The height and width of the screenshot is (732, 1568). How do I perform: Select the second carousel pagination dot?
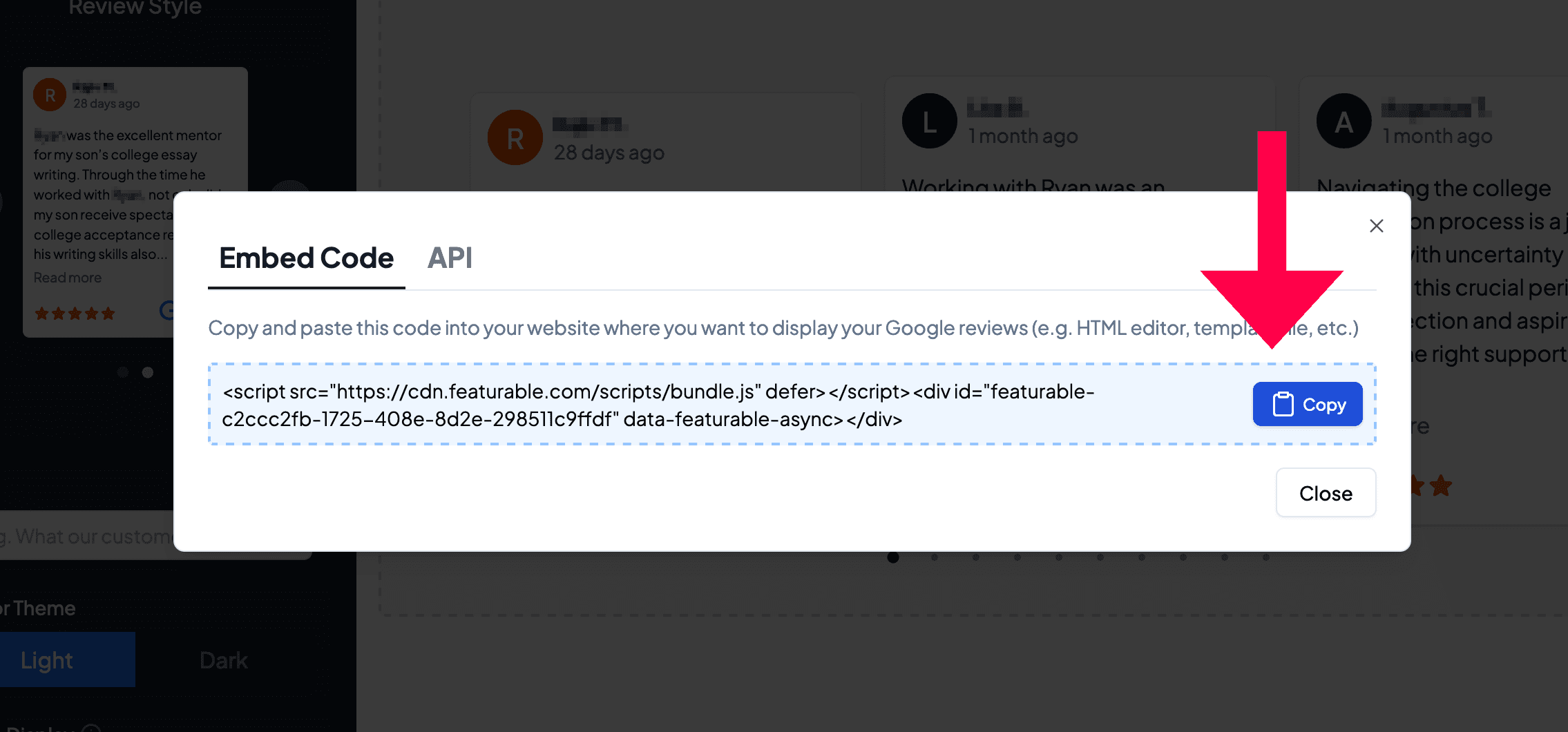pyautogui.click(x=935, y=557)
